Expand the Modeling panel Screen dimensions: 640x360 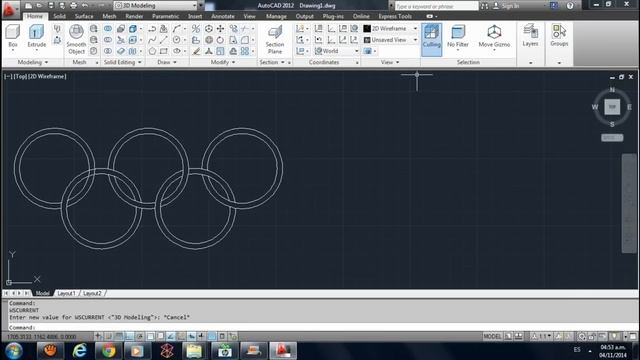[33, 62]
